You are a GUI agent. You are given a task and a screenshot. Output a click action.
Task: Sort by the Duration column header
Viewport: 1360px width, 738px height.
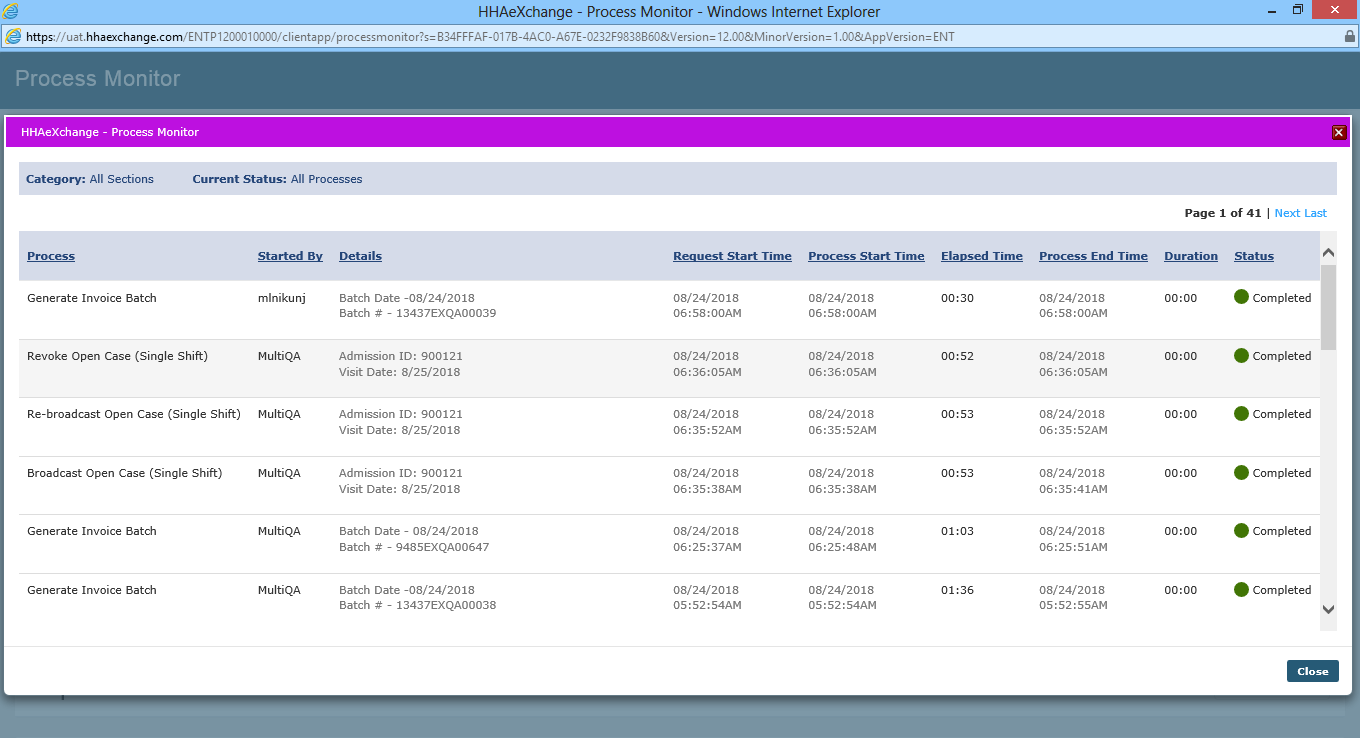(1191, 256)
